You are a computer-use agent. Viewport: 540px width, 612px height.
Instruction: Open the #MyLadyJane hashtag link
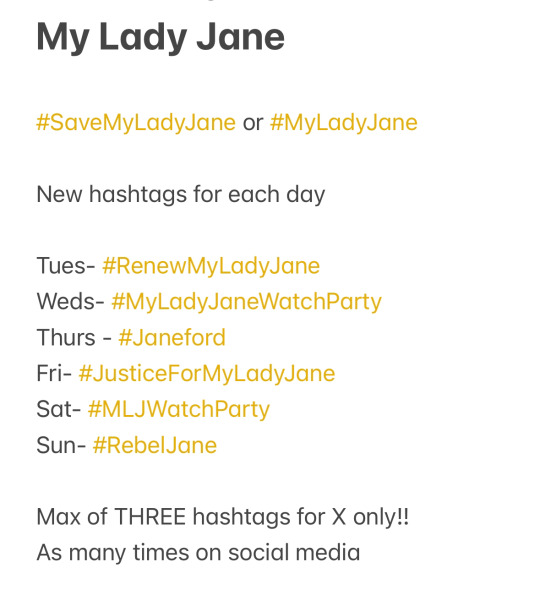pyautogui.click(x=344, y=123)
